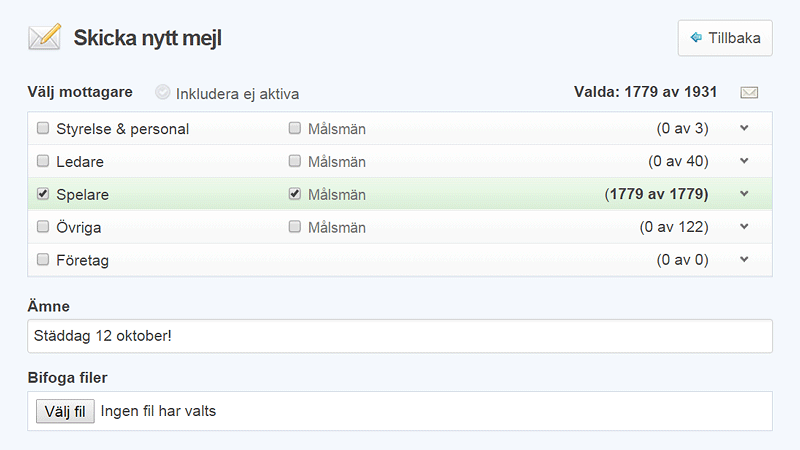Viewport: 800px width, 450px height.
Task: Click the Välj fil button
Action: [x=65, y=411]
